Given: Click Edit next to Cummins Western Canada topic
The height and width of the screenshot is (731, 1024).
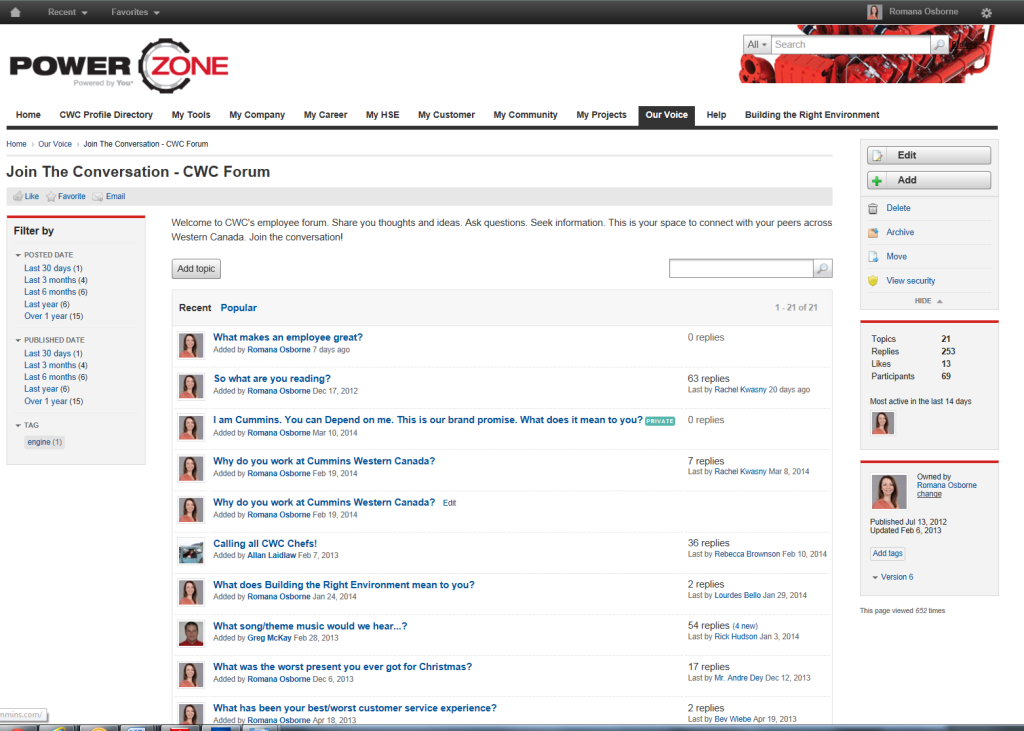Looking at the screenshot, I should coord(449,503).
